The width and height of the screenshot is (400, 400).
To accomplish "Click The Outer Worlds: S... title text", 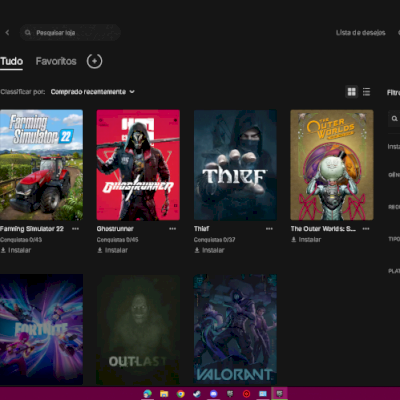I will coord(323,229).
